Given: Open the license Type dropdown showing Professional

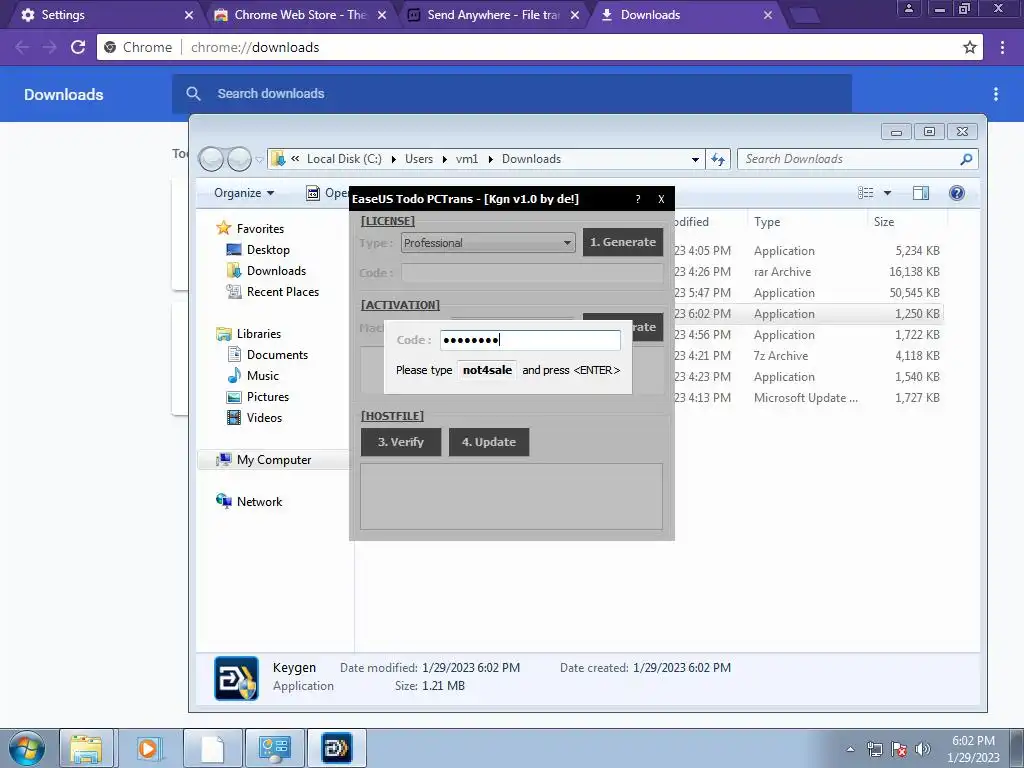Looking at the screenshot, I should click(488, 243).
